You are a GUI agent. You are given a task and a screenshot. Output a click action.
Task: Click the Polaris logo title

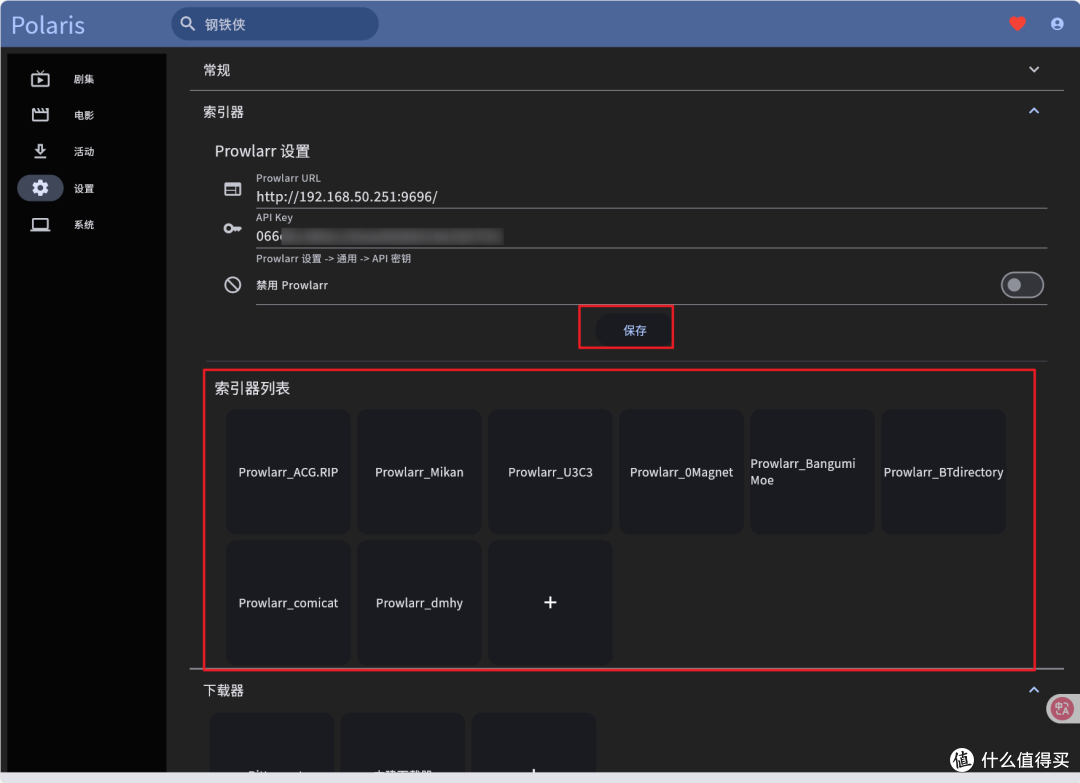[x=48, y=25]
